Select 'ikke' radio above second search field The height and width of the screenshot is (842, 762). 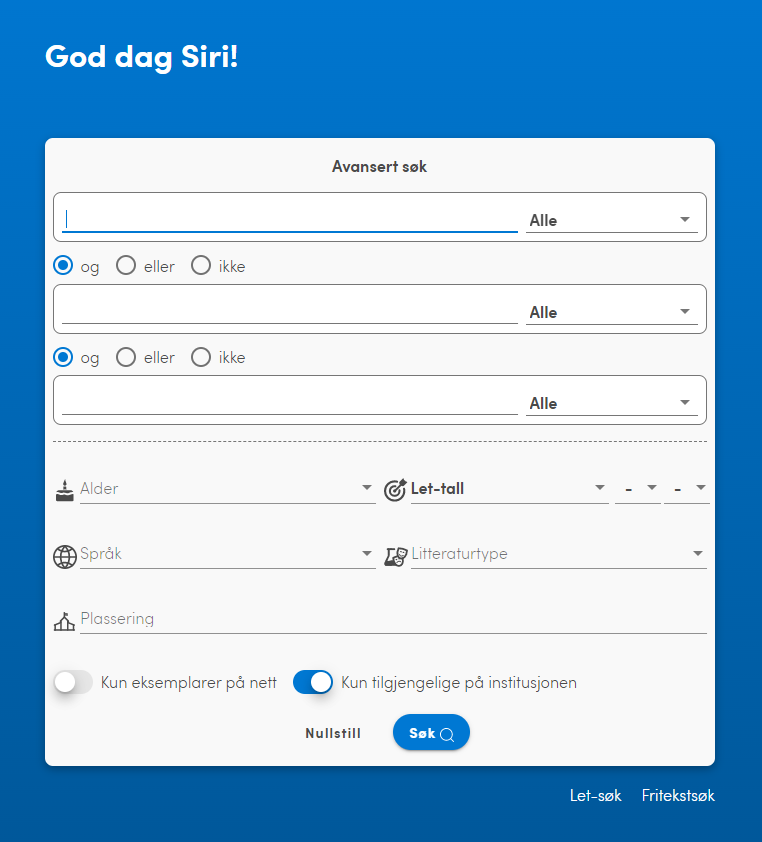click(201, 265)
